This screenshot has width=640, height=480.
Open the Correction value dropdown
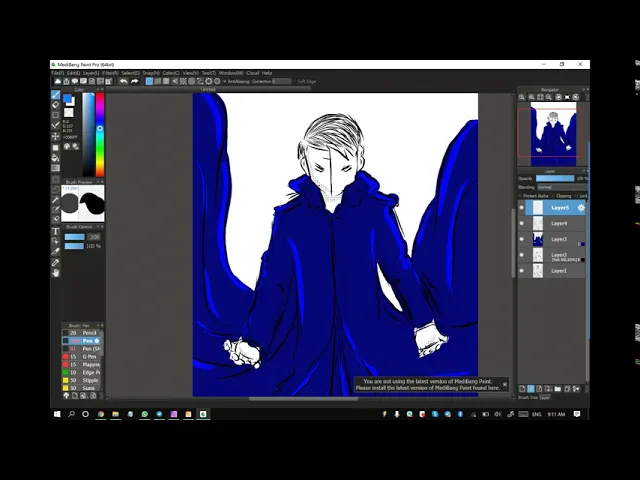(x=282, y=81)
